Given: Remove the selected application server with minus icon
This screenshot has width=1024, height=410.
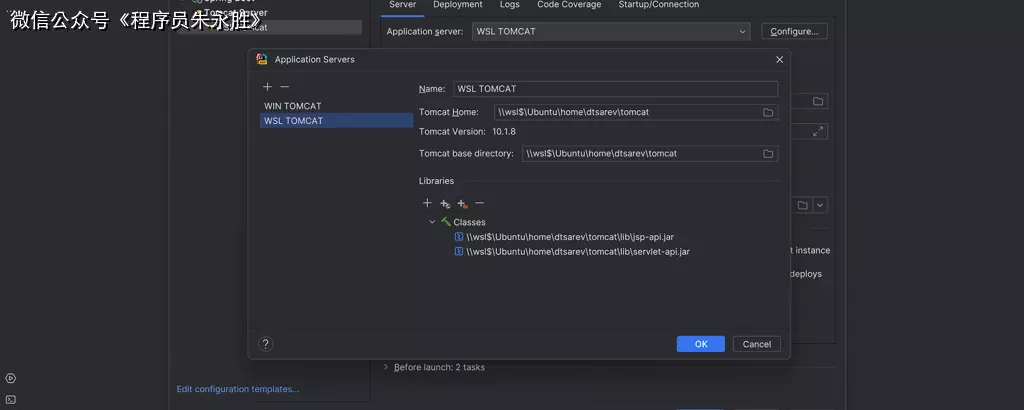Looking at the screenshot, I should click(x=285, y=87).
